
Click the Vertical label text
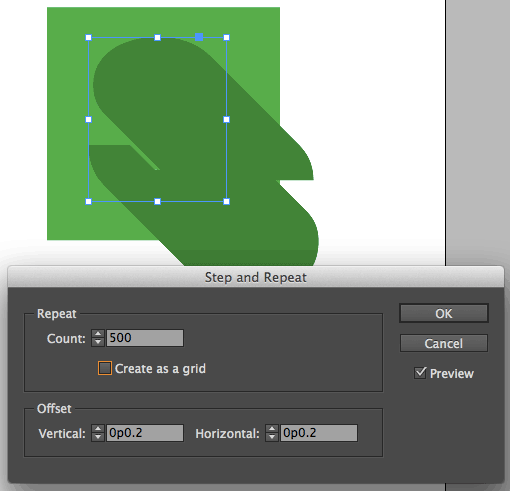pos(62,434)
